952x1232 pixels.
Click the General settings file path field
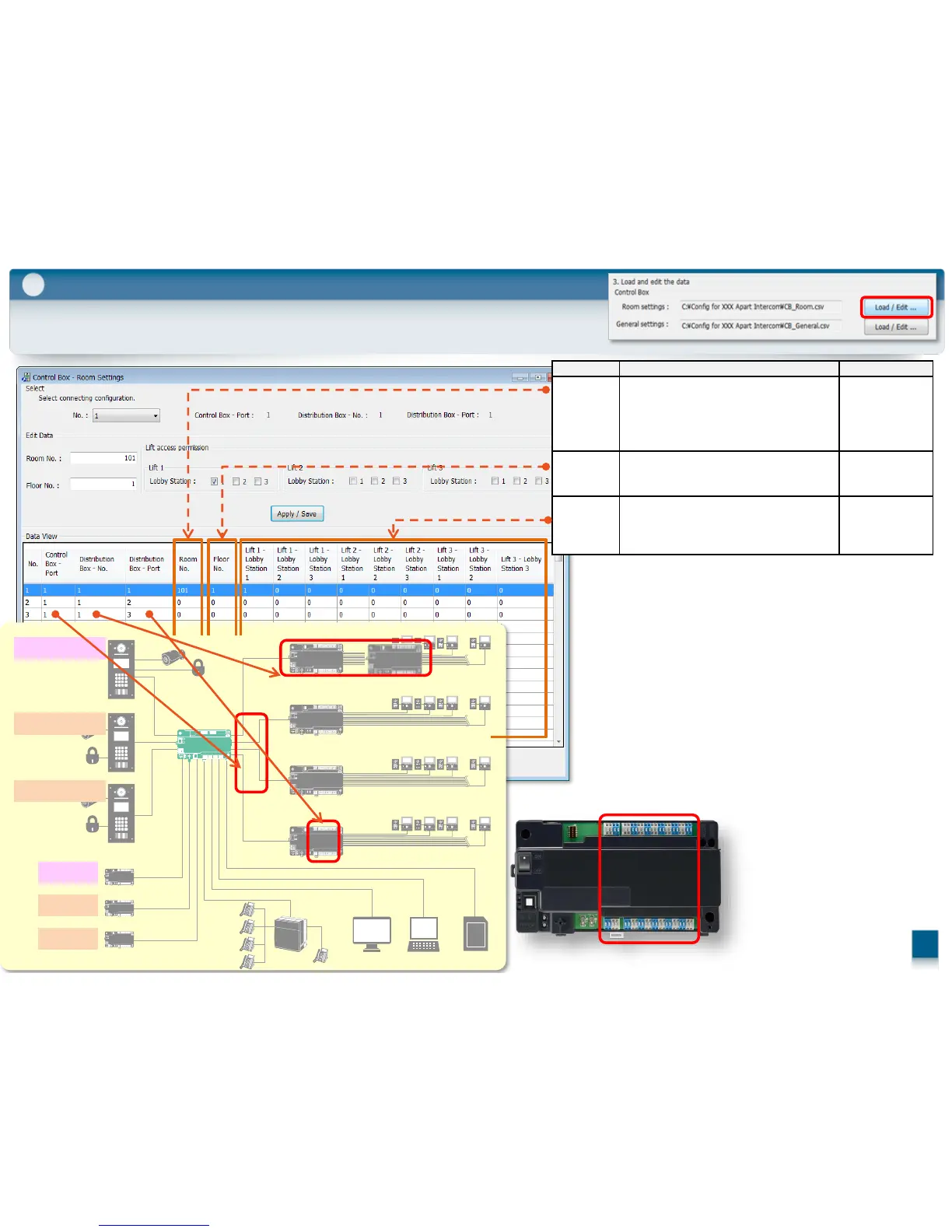(761, 326)
